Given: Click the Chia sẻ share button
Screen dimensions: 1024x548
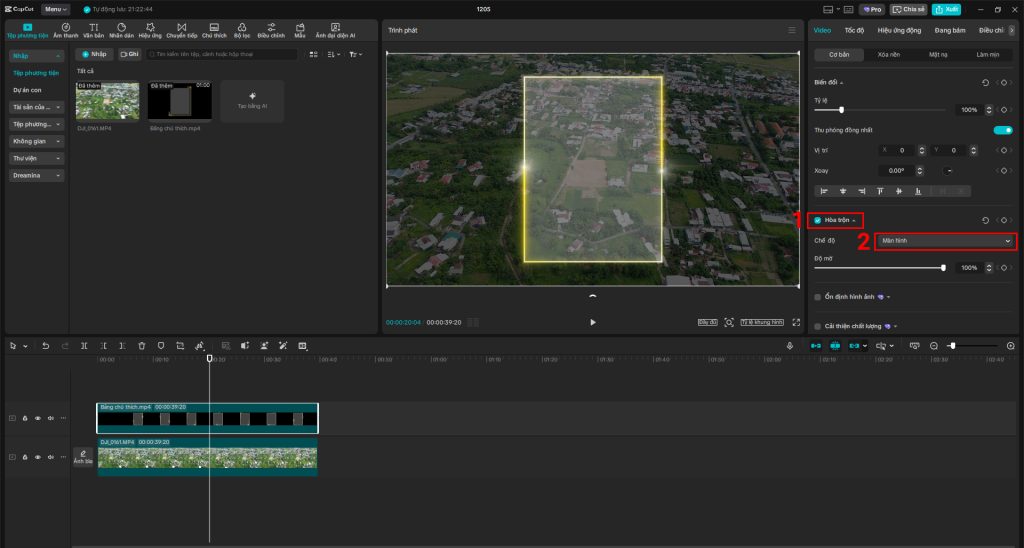Looking at the screenshot, I should [x=909, y=9].
